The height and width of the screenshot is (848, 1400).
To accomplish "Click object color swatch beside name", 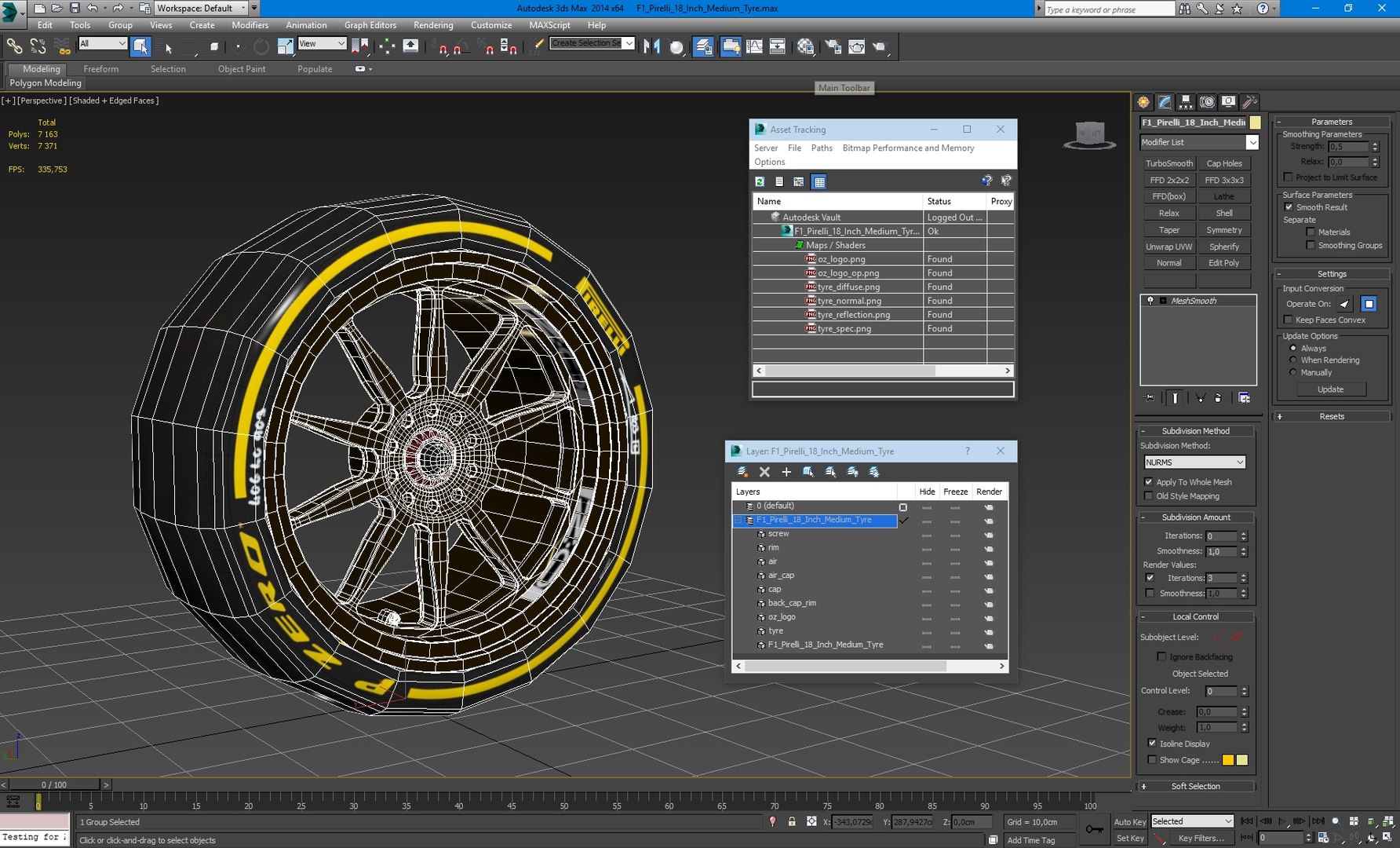I will pyautogui.click(x=1255, y=122).
